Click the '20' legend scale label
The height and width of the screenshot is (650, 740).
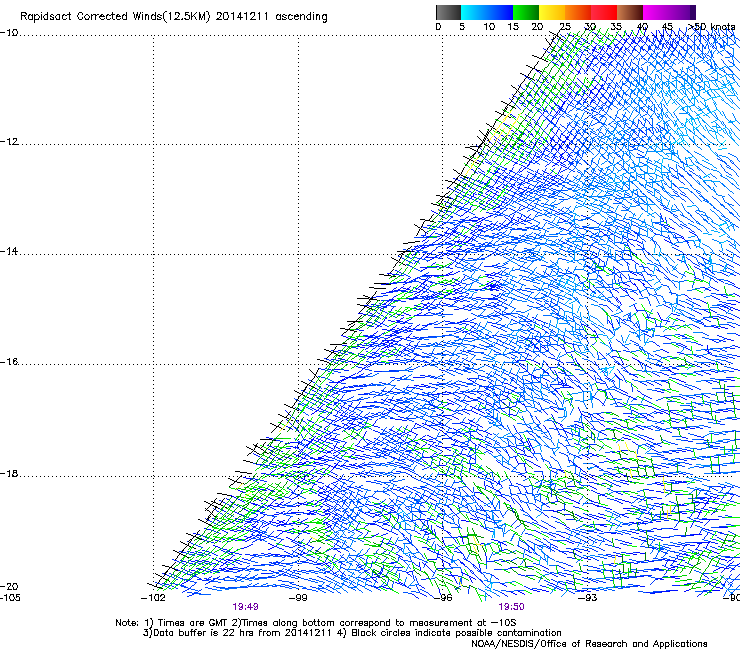pyautogui.click(x=537, y=27)
